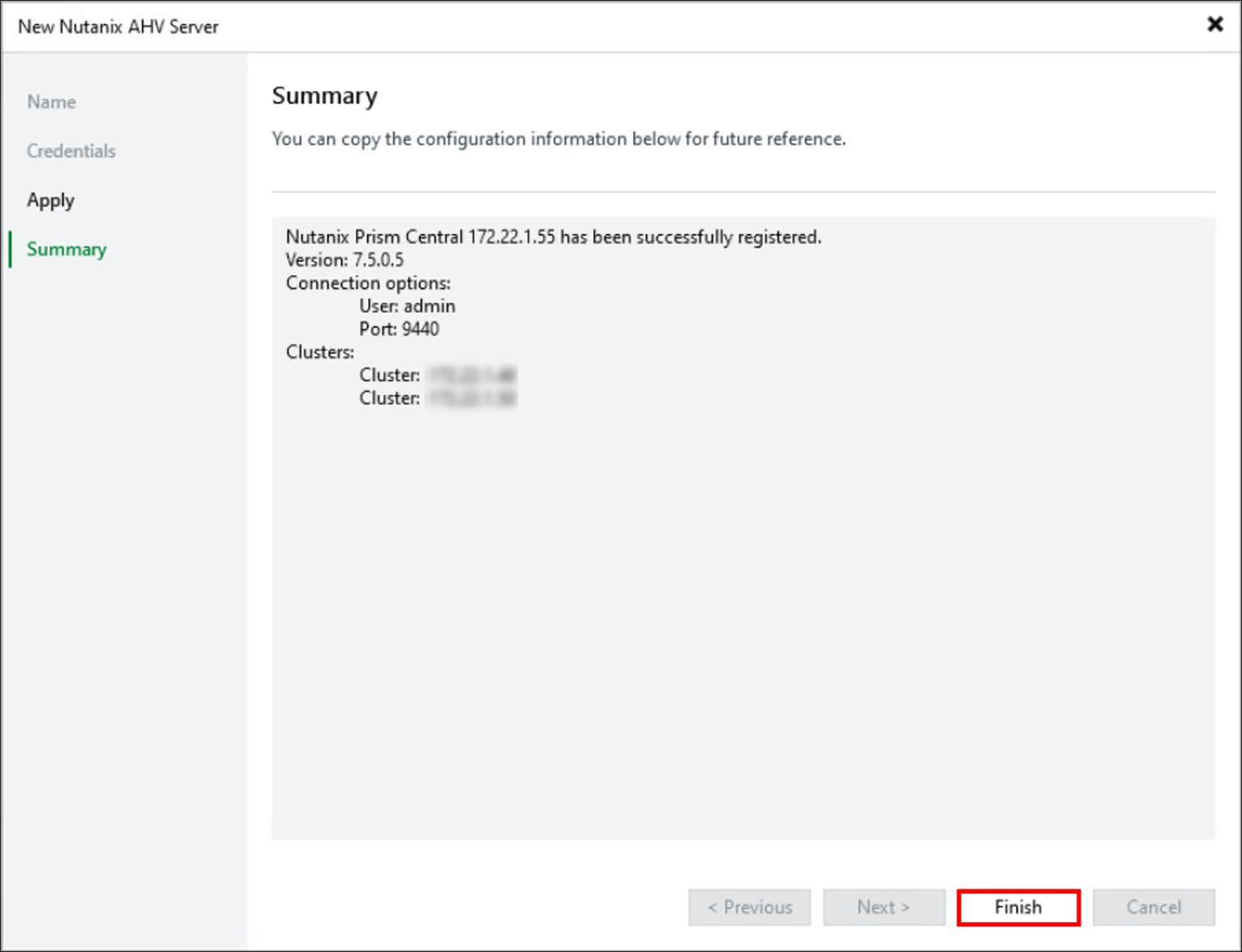The width and height of the screenshot is (1242, 952).
Task: Click the disabled Next button
Action: [884, 907]
